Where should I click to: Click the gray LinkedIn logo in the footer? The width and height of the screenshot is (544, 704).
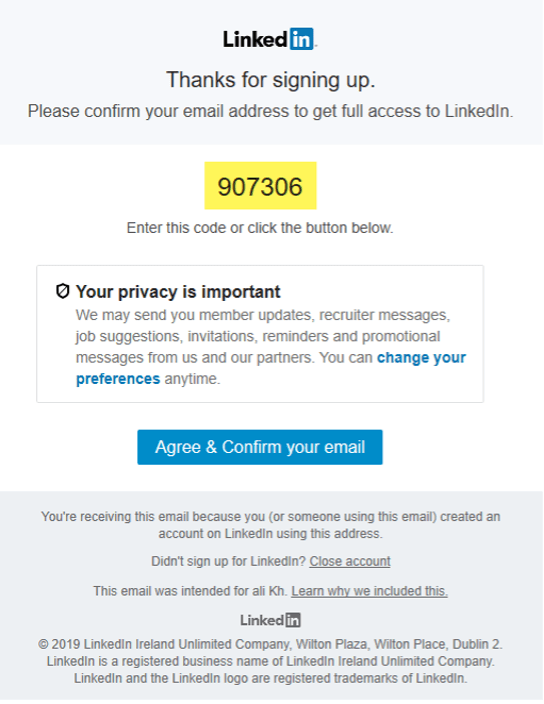tap(270, 620)
